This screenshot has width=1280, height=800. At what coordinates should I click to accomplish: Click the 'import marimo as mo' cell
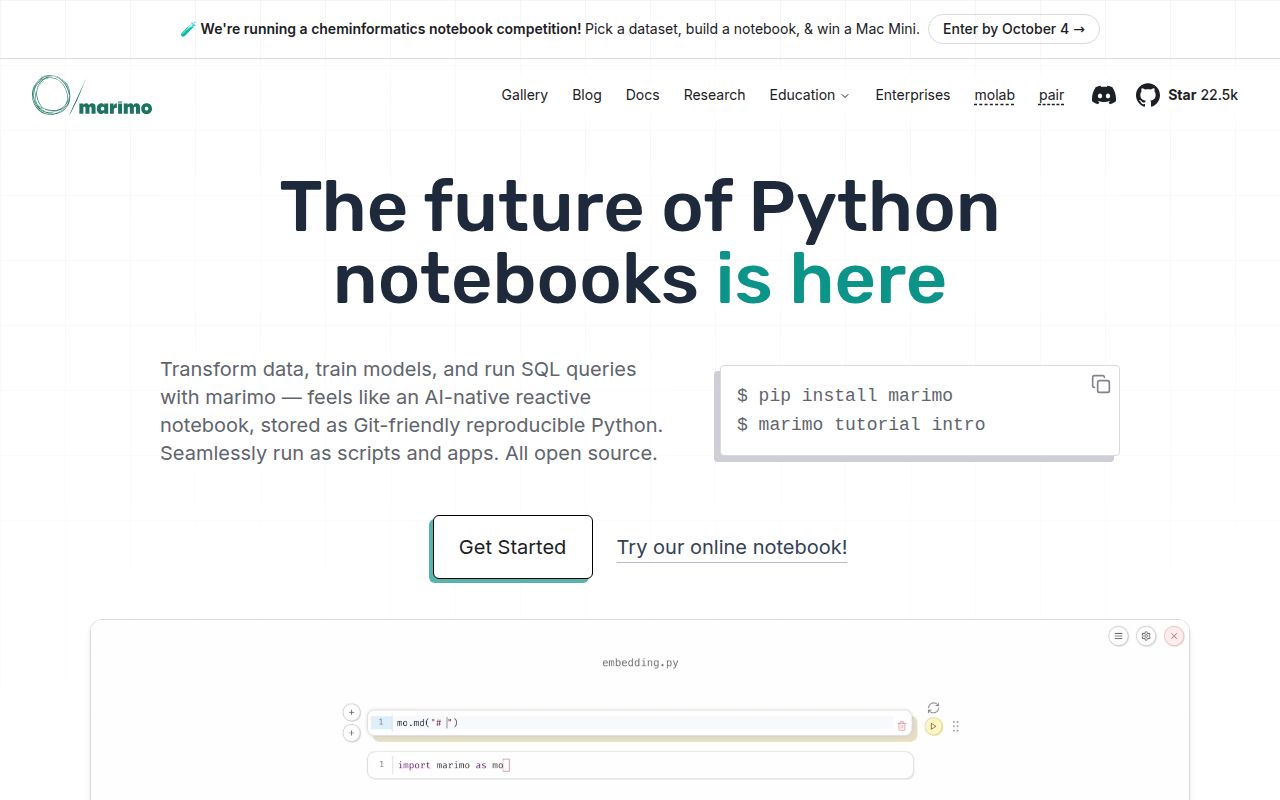pyautogui.click(x=640, y=765)
